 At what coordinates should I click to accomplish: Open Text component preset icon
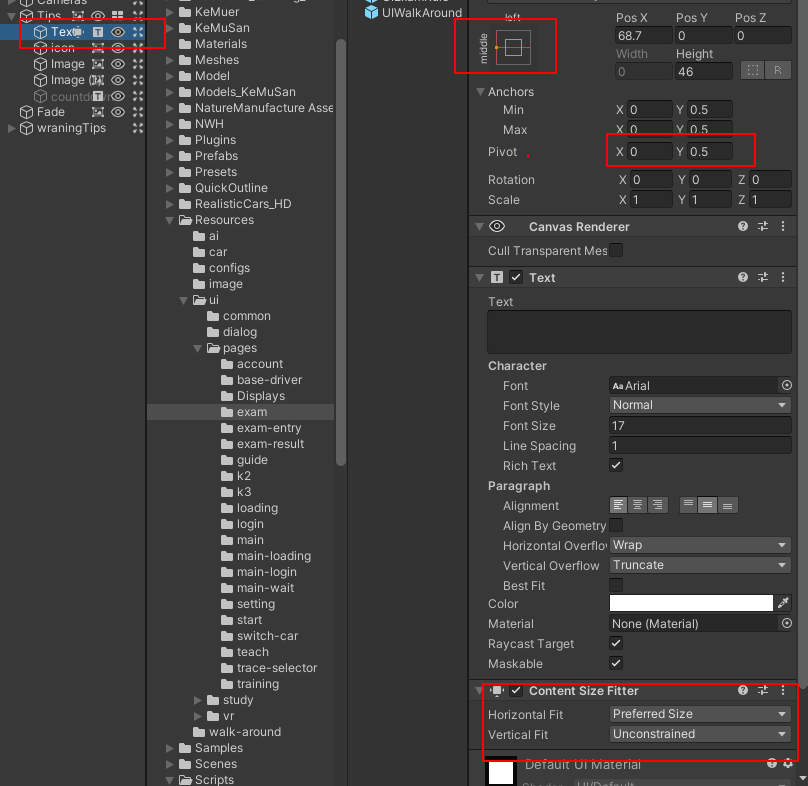(x=763, y=277)
